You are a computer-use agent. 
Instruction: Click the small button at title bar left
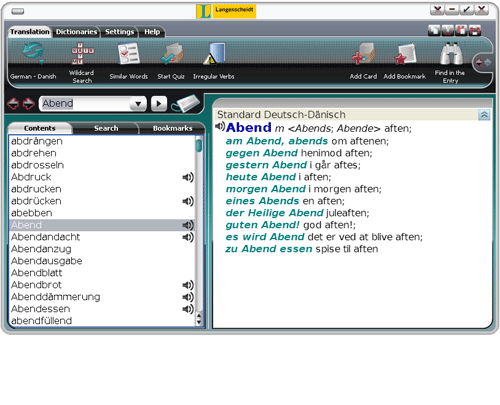(18, 12)
